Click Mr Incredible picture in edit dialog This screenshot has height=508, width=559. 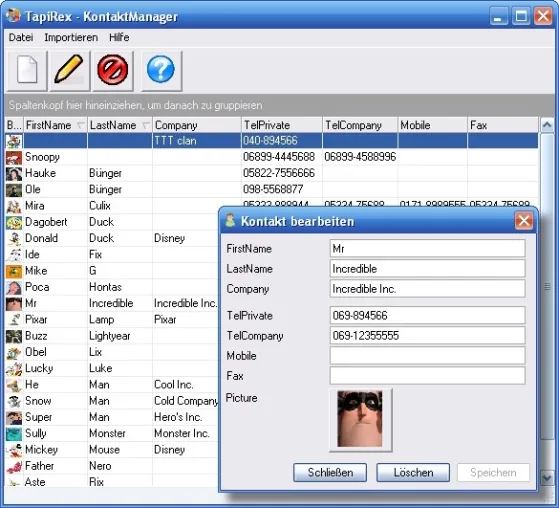[360, 419]
